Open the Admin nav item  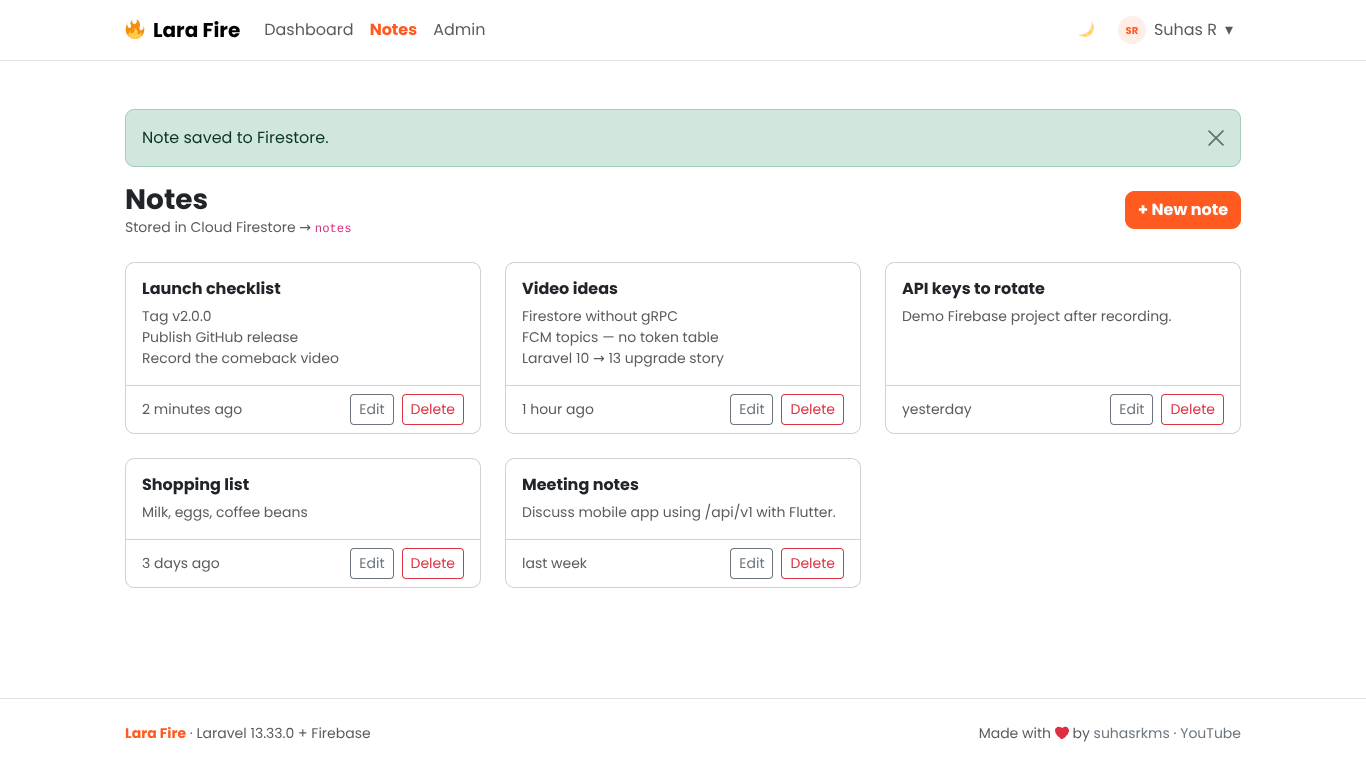tap(459, 30)
